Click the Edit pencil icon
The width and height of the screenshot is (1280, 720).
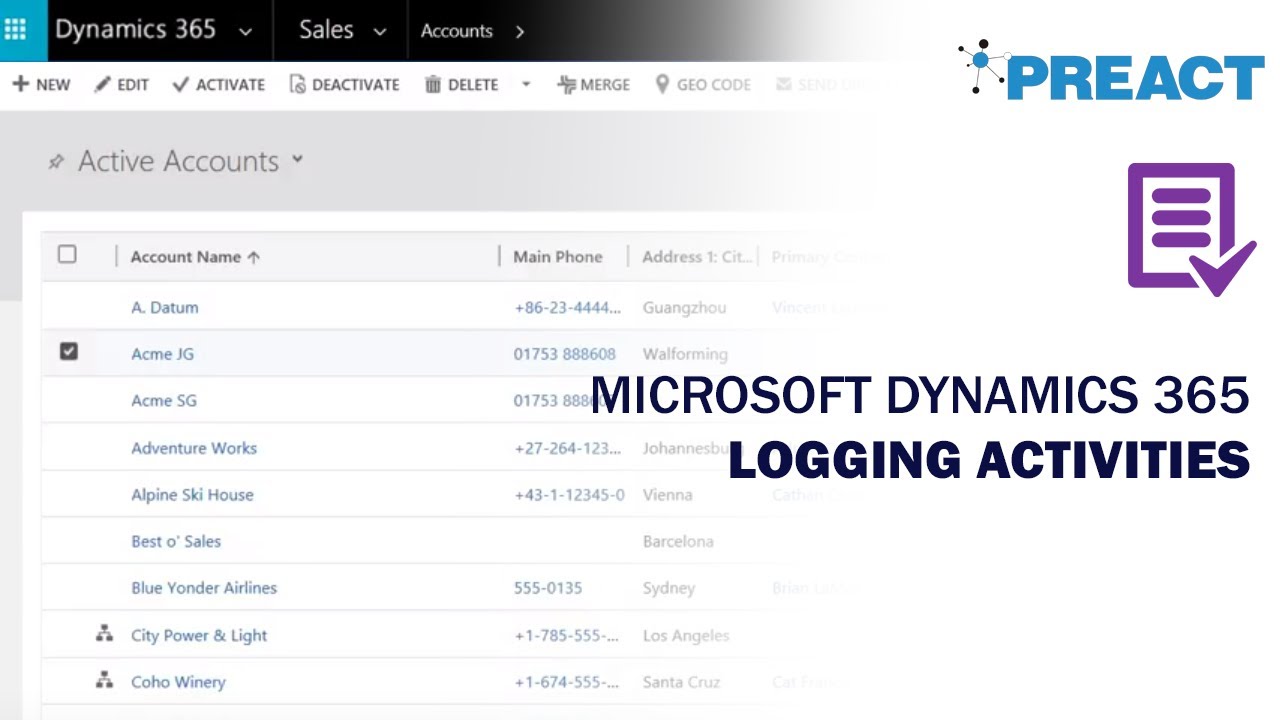coord(102,85)
